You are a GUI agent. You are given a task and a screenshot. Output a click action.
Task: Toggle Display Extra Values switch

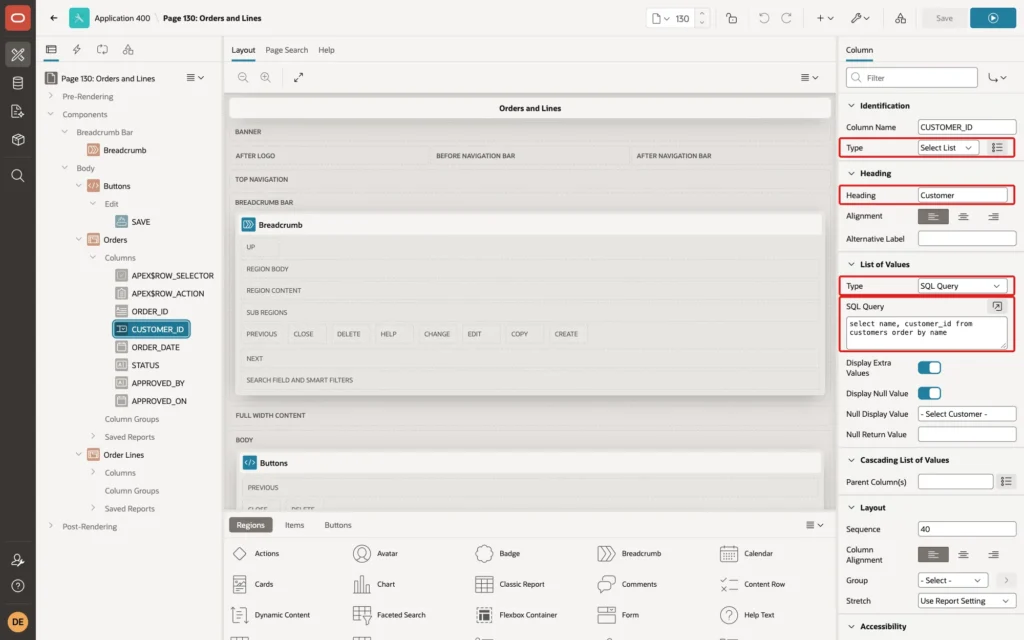point(929,368)
